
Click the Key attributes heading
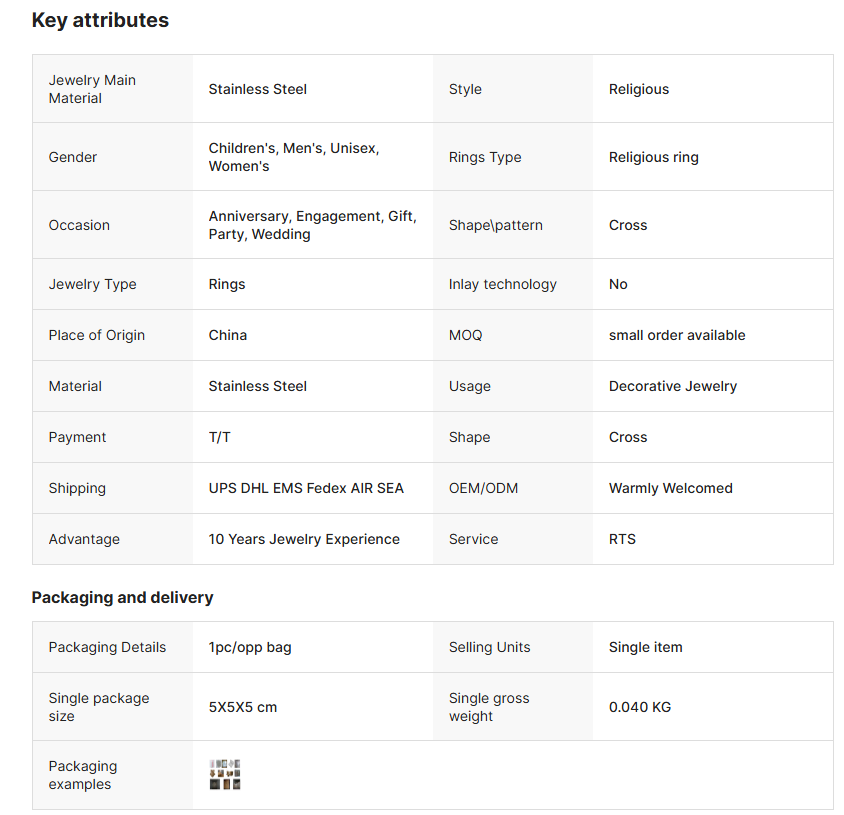pyautogui.click(x=100, y=20)
